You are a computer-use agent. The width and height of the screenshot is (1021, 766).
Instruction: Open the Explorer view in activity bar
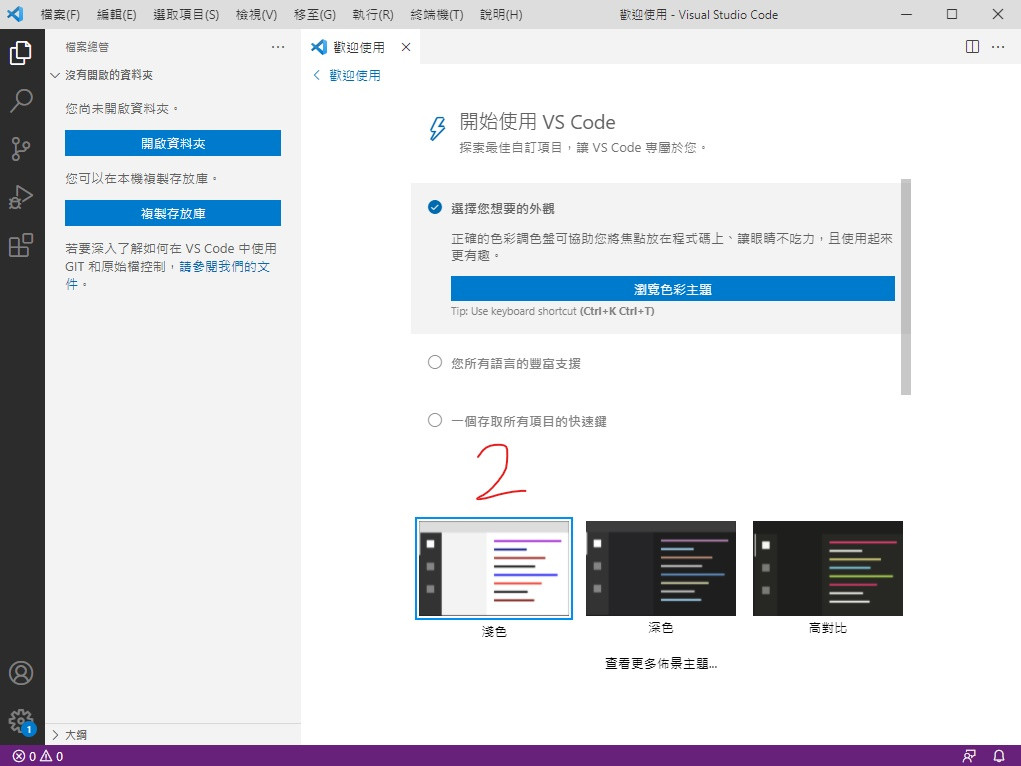pos(21,53)
